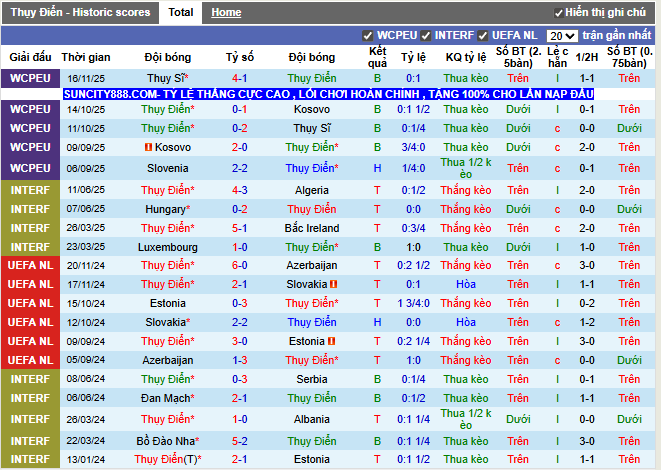Click the trận gần nhất label
The height and width of the screenshot is (470, 661).
(617, 35)
